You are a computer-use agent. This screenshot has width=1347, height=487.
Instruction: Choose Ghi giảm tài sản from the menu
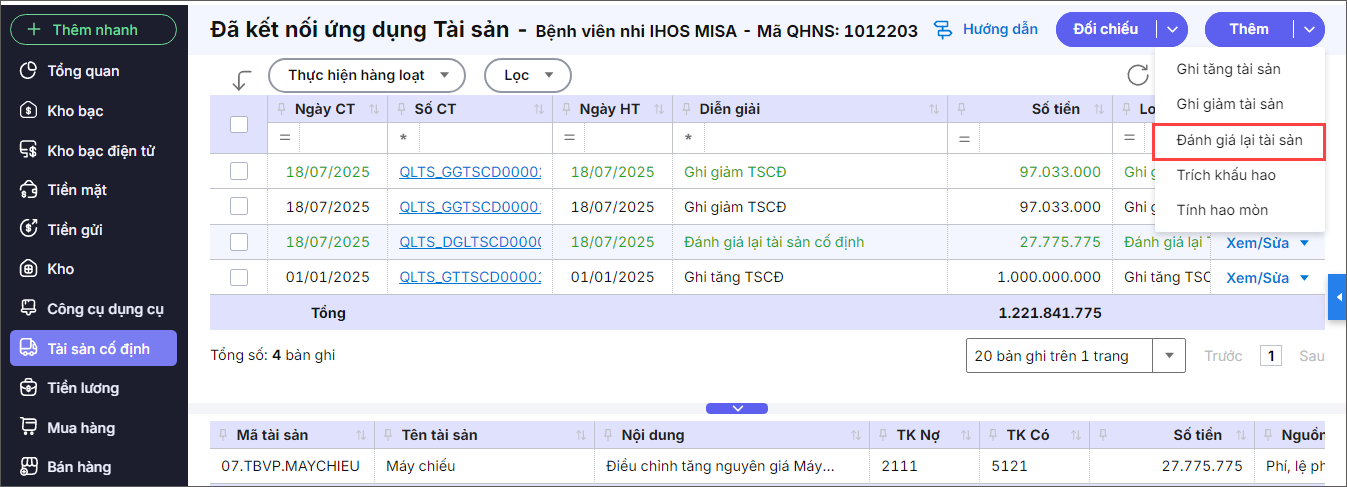click(1230, 104)
